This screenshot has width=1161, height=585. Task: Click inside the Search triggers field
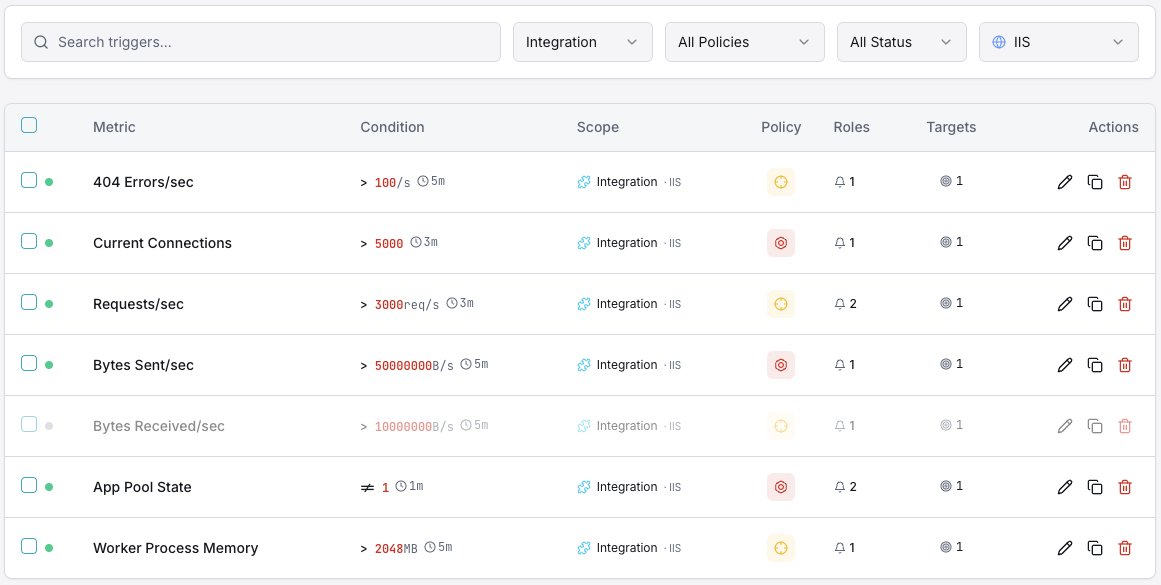[x=260, y=42]
